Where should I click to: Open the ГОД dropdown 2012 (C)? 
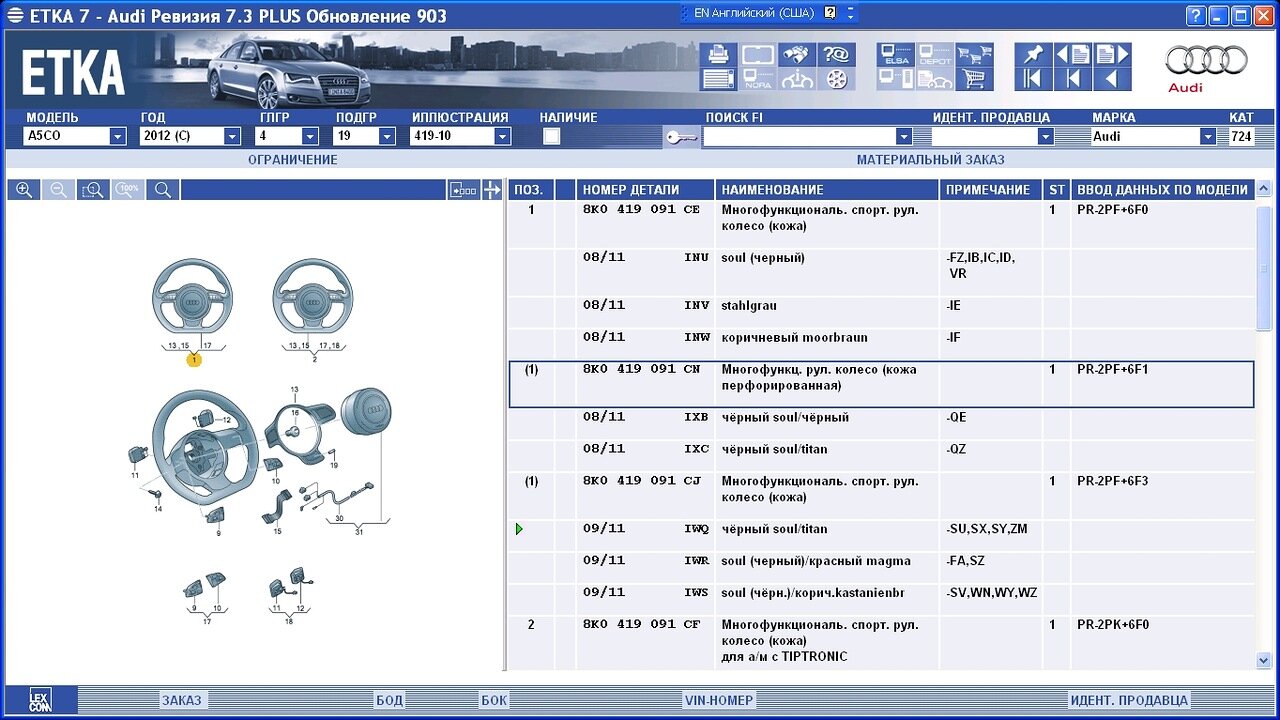(x=191, y=137)
